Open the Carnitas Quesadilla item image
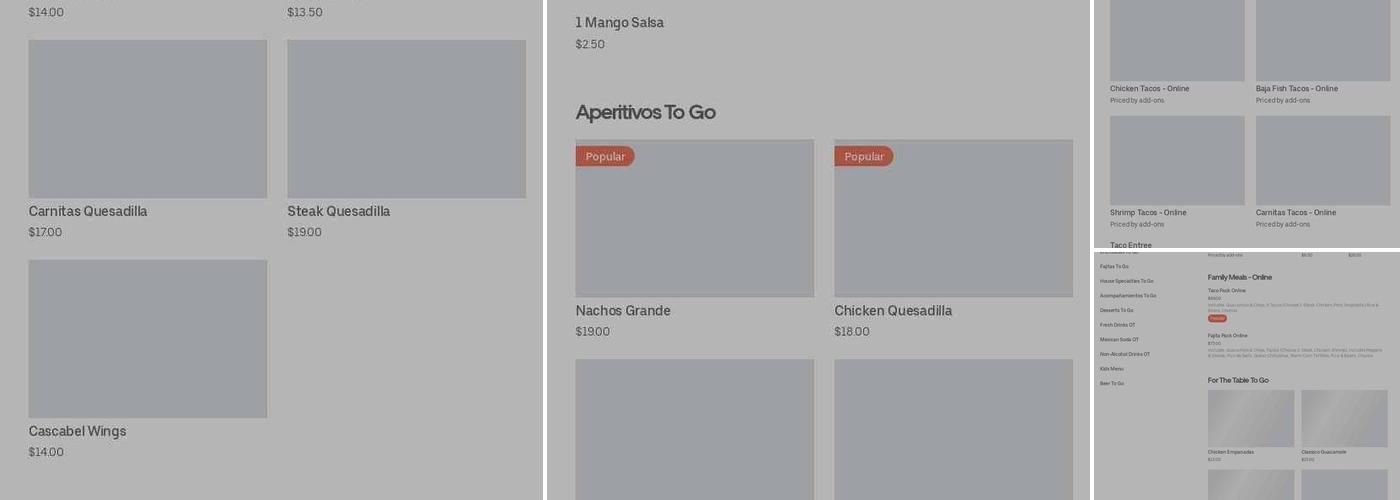Viewport: 1400px width, 500px height. coord(147,119)
